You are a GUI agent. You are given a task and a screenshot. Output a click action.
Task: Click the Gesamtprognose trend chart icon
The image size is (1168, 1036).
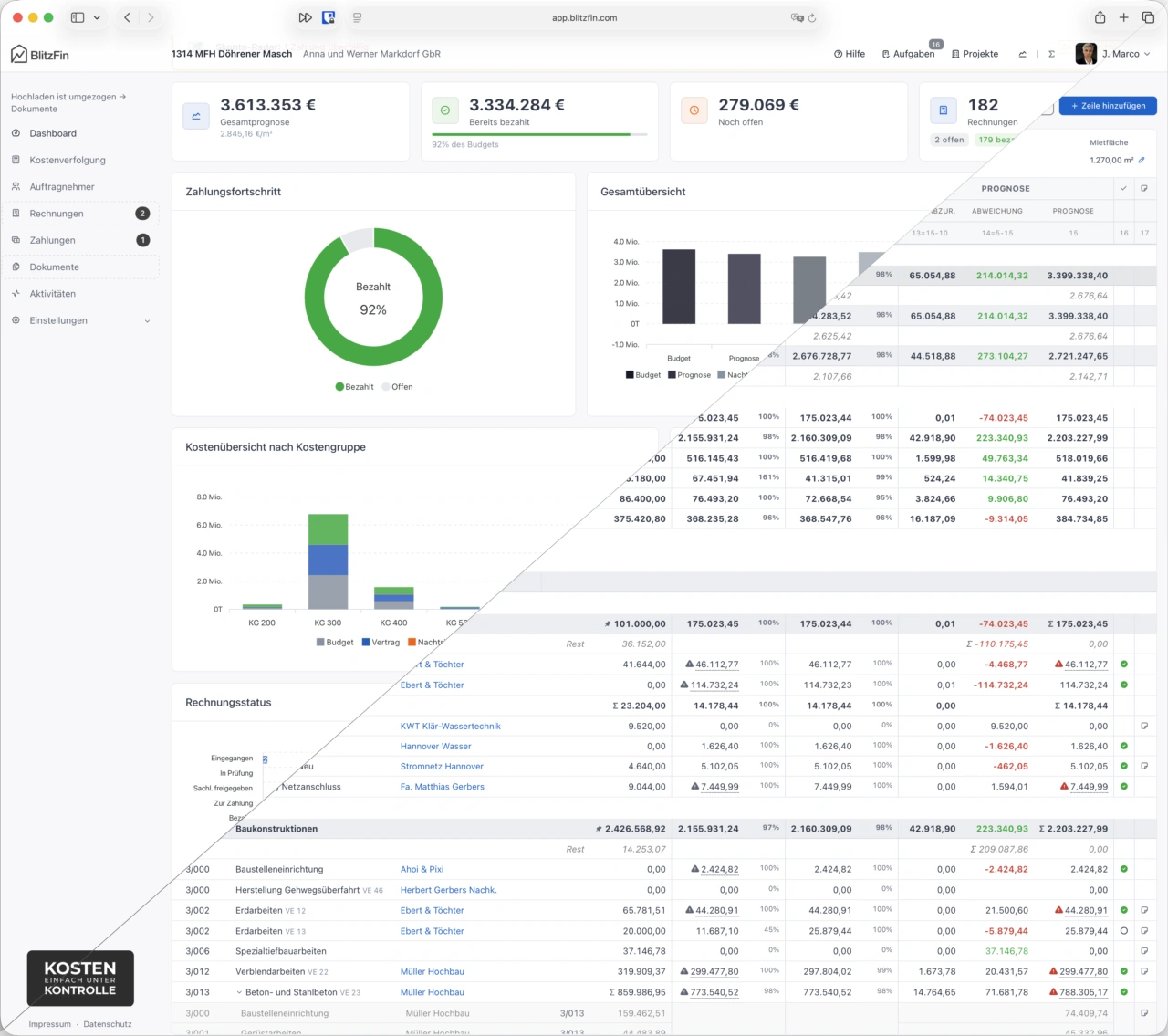(x=196, y=116)
